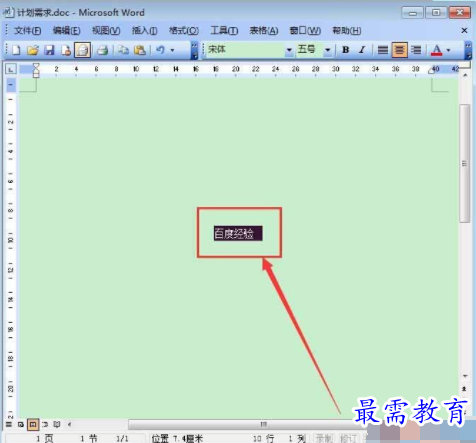Toggle the 修订 status bar indicator
This screenshot has height=443, width=476.
(x=348, y=438)
